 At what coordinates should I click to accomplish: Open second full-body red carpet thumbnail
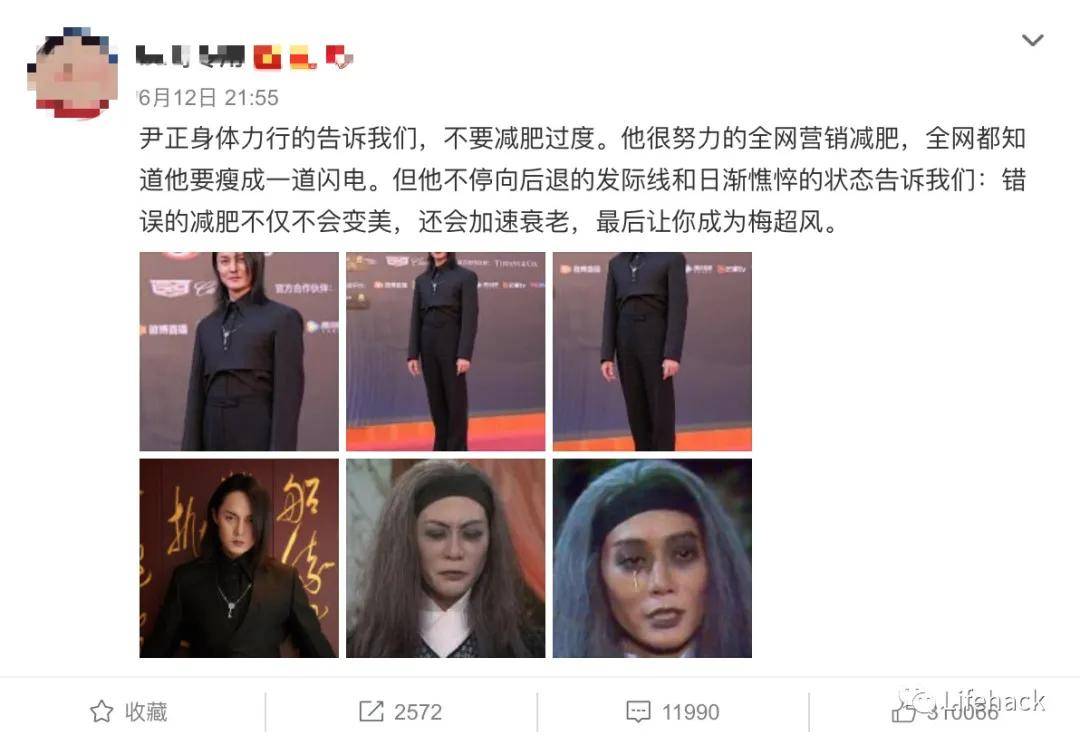click(x=446, y=351)
